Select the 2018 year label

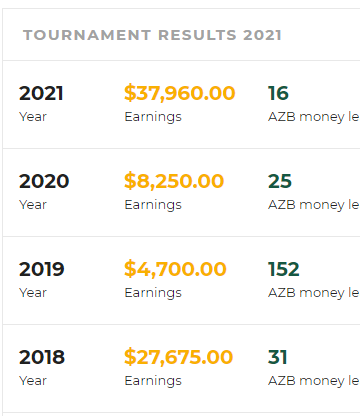pyautogui.click(x=42, y=357)
